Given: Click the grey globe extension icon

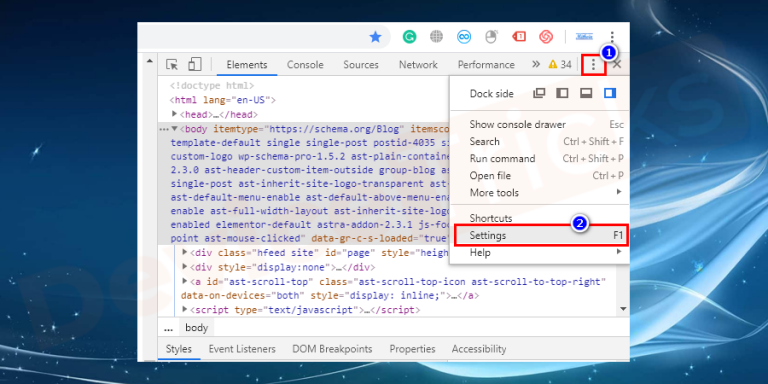Looking at the screenshot, I should 436,36.
